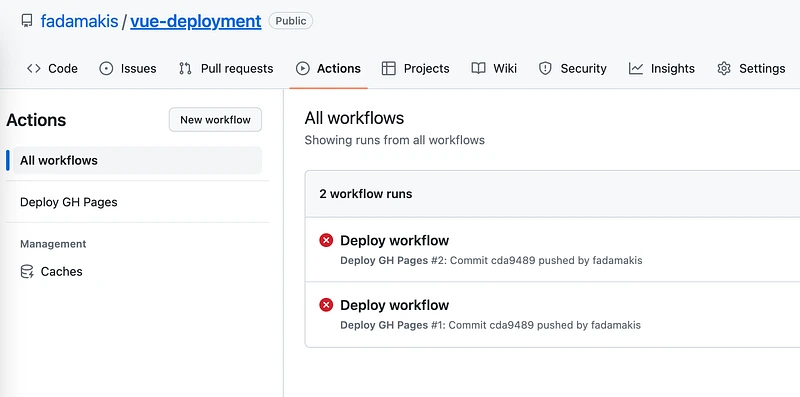The width and height of the screenshot is (800, 397).
Task: Click the Public visibility badge
Action: click(x=291, y=21)
